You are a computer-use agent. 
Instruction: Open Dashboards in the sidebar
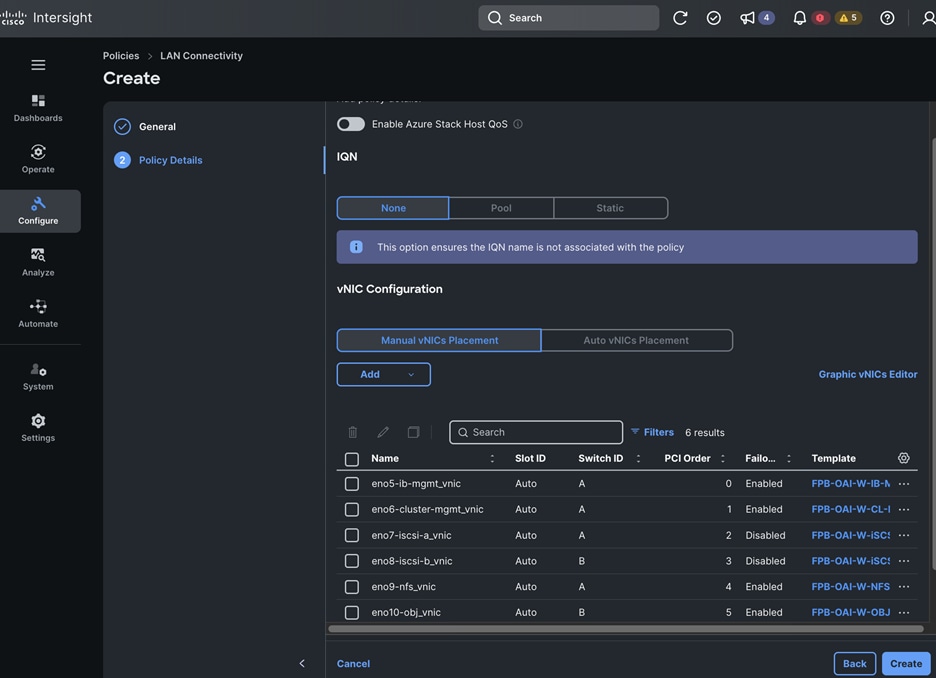[x=38, y=108]
